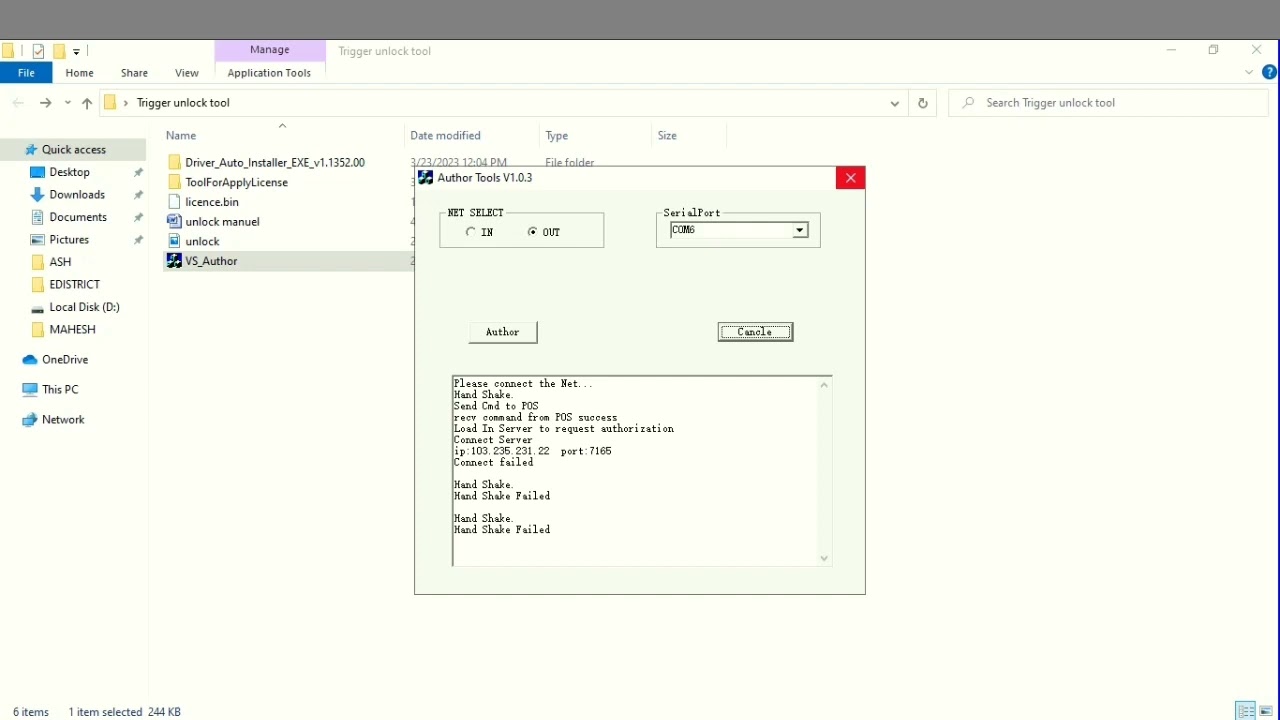The width and height of the screenshot is (1280, 720).
Task: Select unlock manuel document
Action: pos(222,222)
